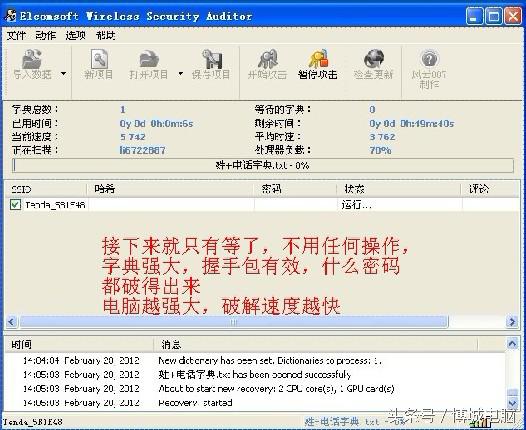Viewport: 526px width, 430px height.
Task: Uncheck the Tenda_581E48 SSID checkbox
Action: click(x=15, y=205)
